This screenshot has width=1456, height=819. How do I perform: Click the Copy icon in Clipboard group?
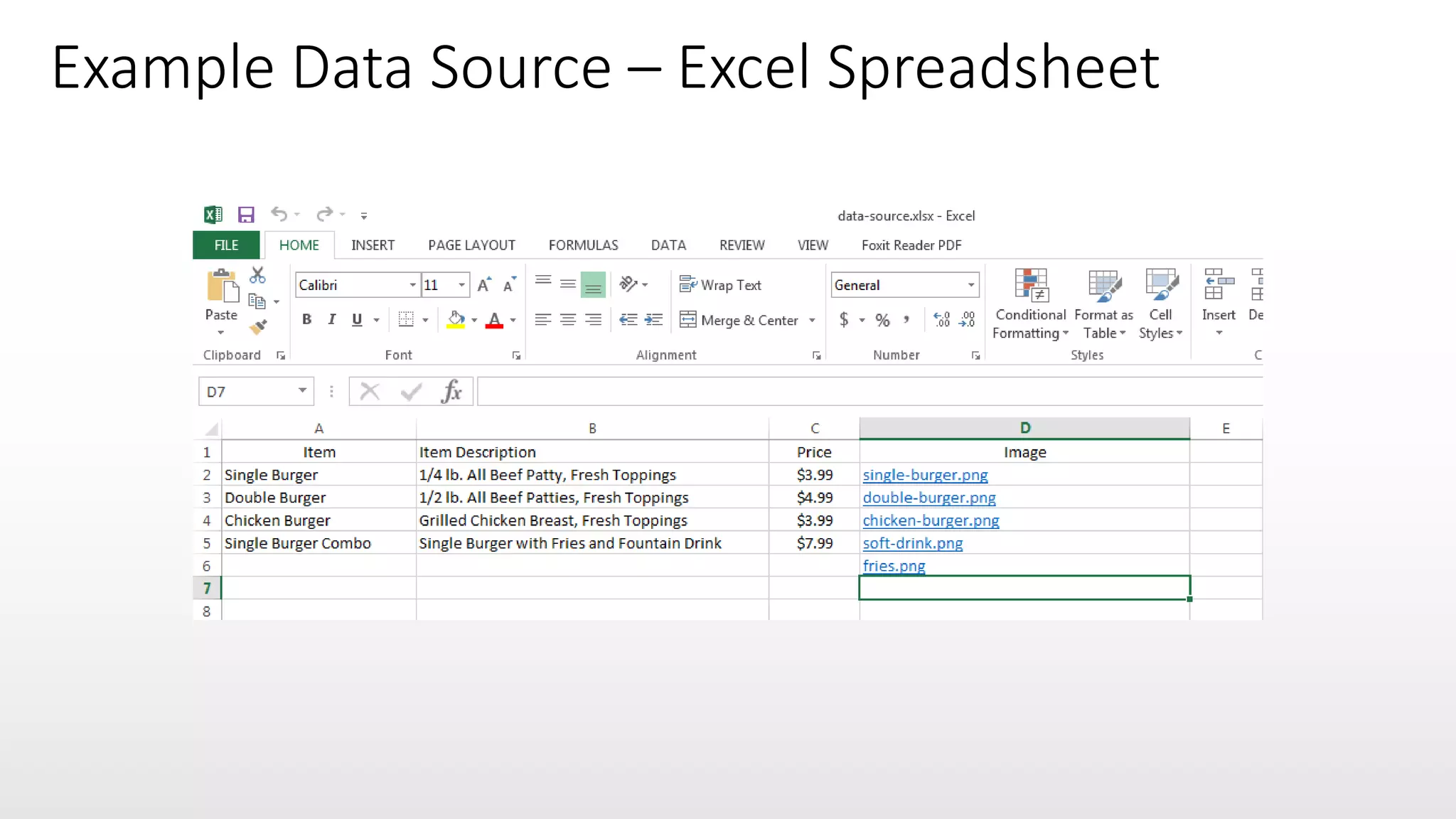tap(257, 301)
